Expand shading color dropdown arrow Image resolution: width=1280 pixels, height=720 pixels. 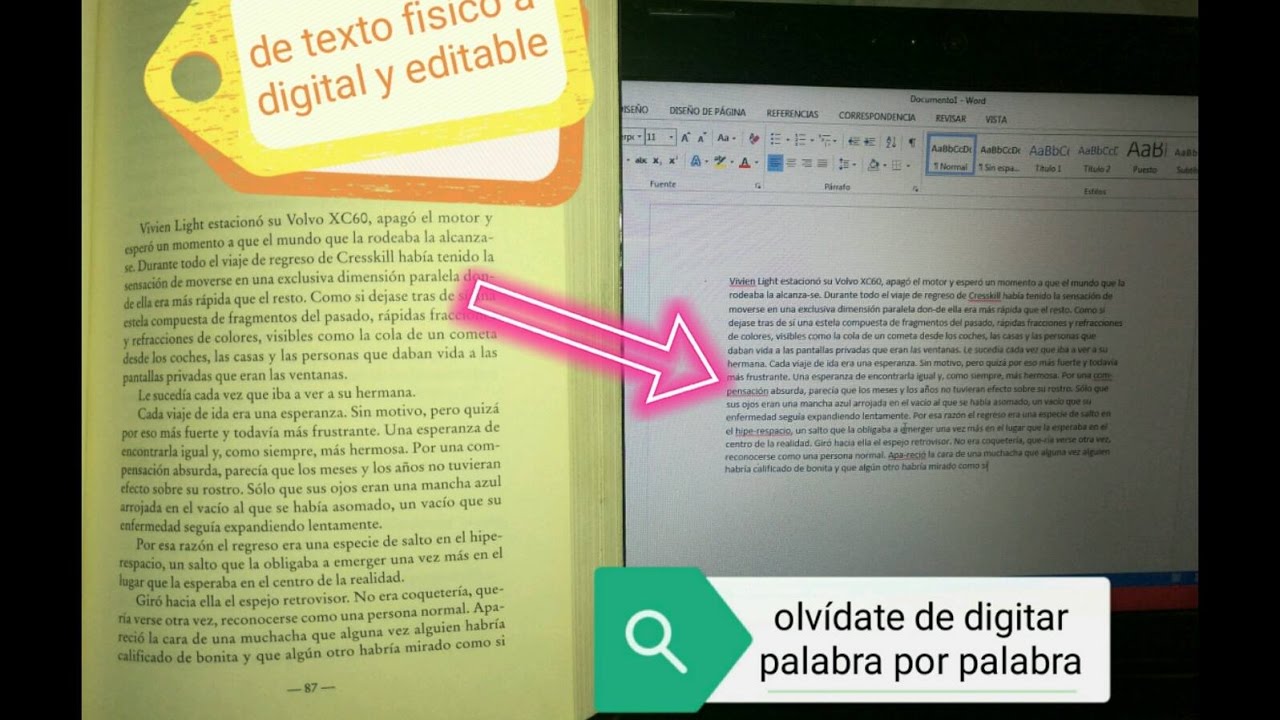885,165
